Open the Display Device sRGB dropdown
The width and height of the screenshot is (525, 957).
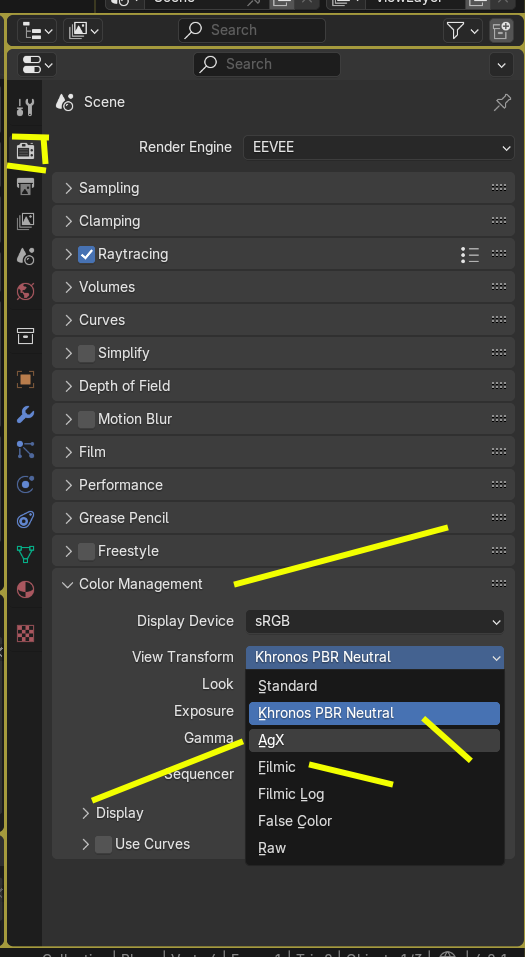[375, 621]
